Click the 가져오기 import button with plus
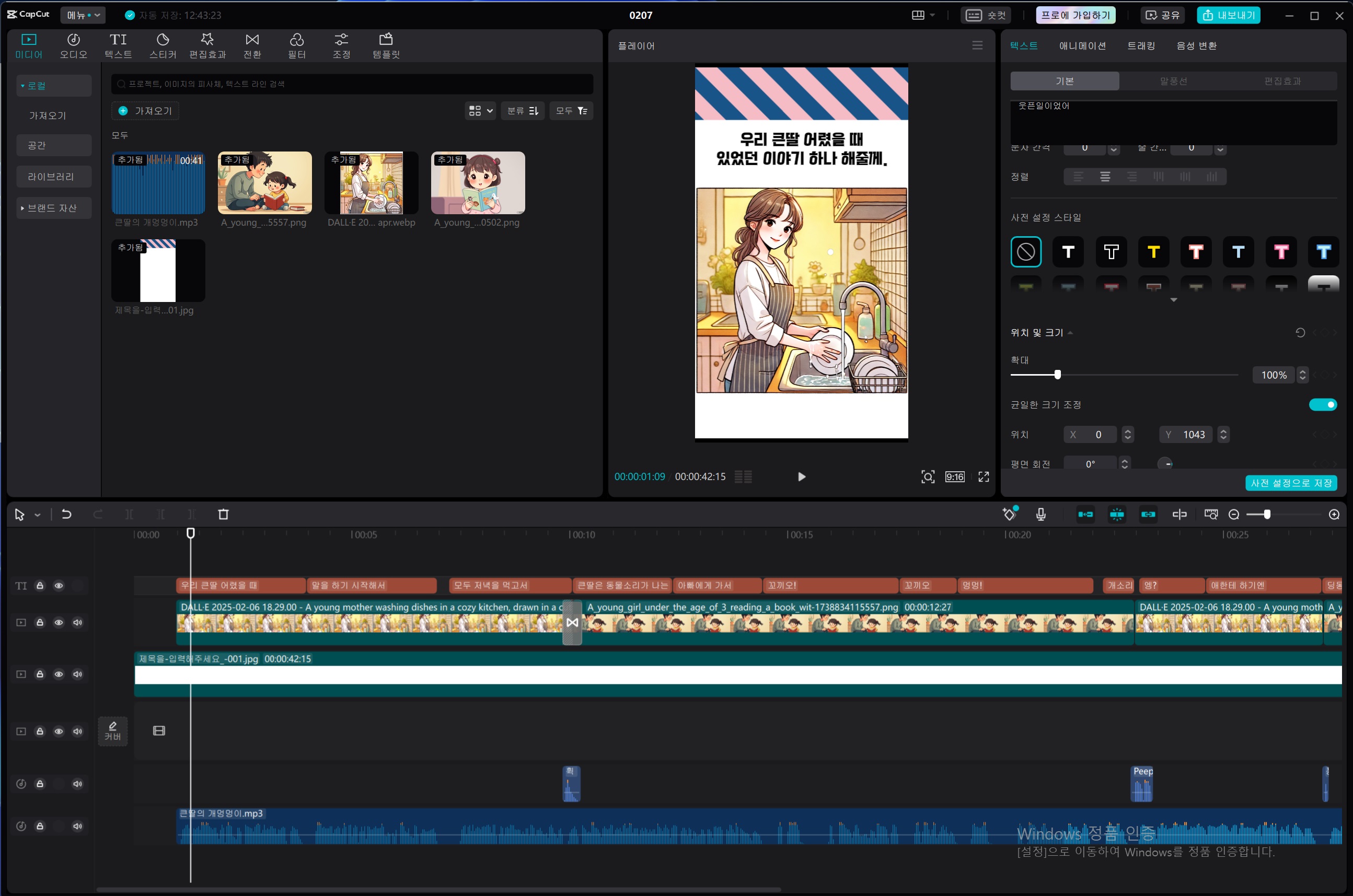The image size is (1353, 896). coord(145,111)
